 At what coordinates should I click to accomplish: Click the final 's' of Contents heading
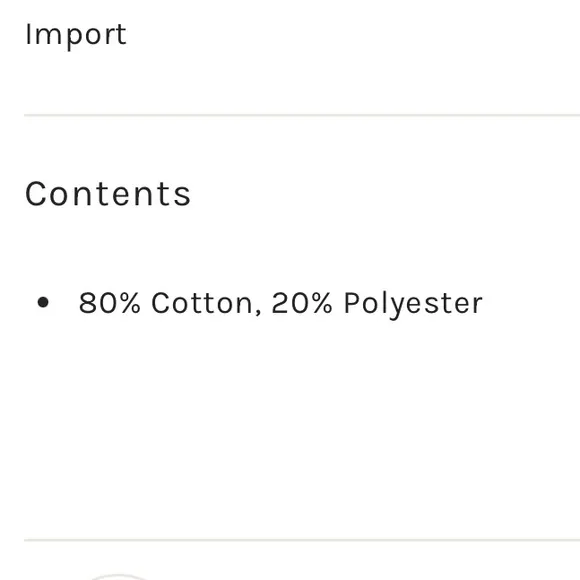point(182,197)
